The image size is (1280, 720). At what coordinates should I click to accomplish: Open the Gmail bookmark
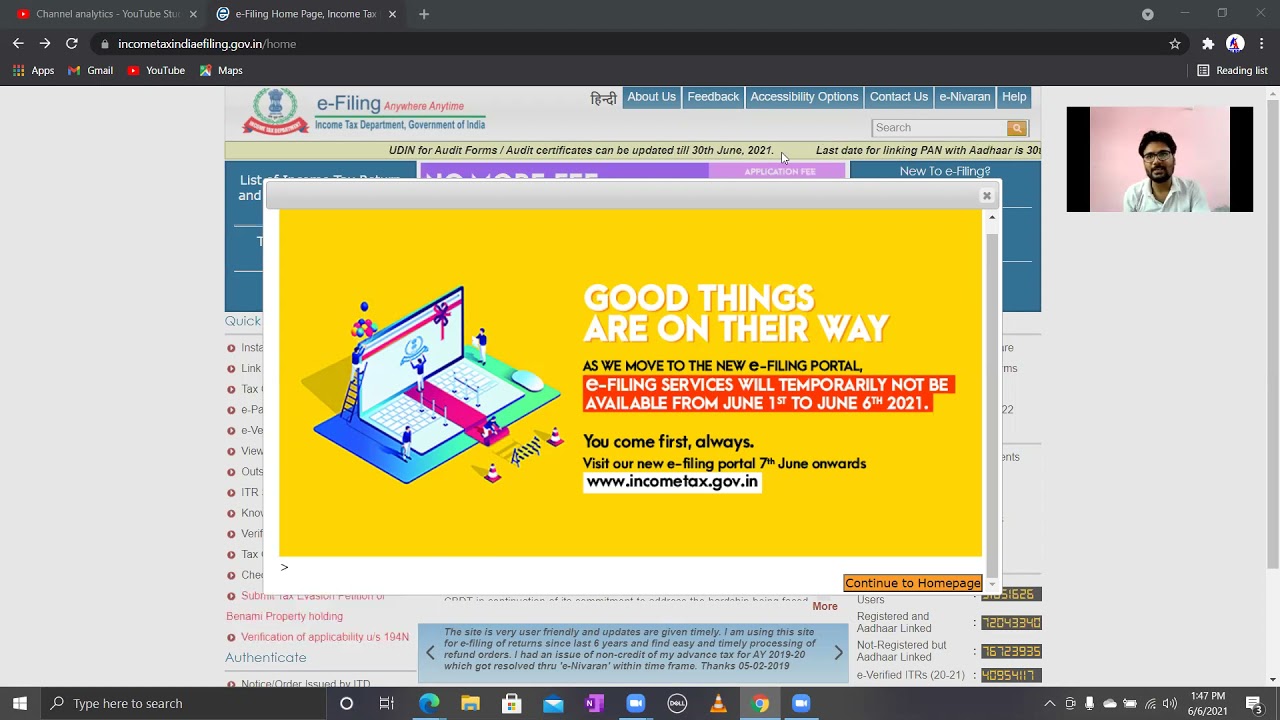90,71
